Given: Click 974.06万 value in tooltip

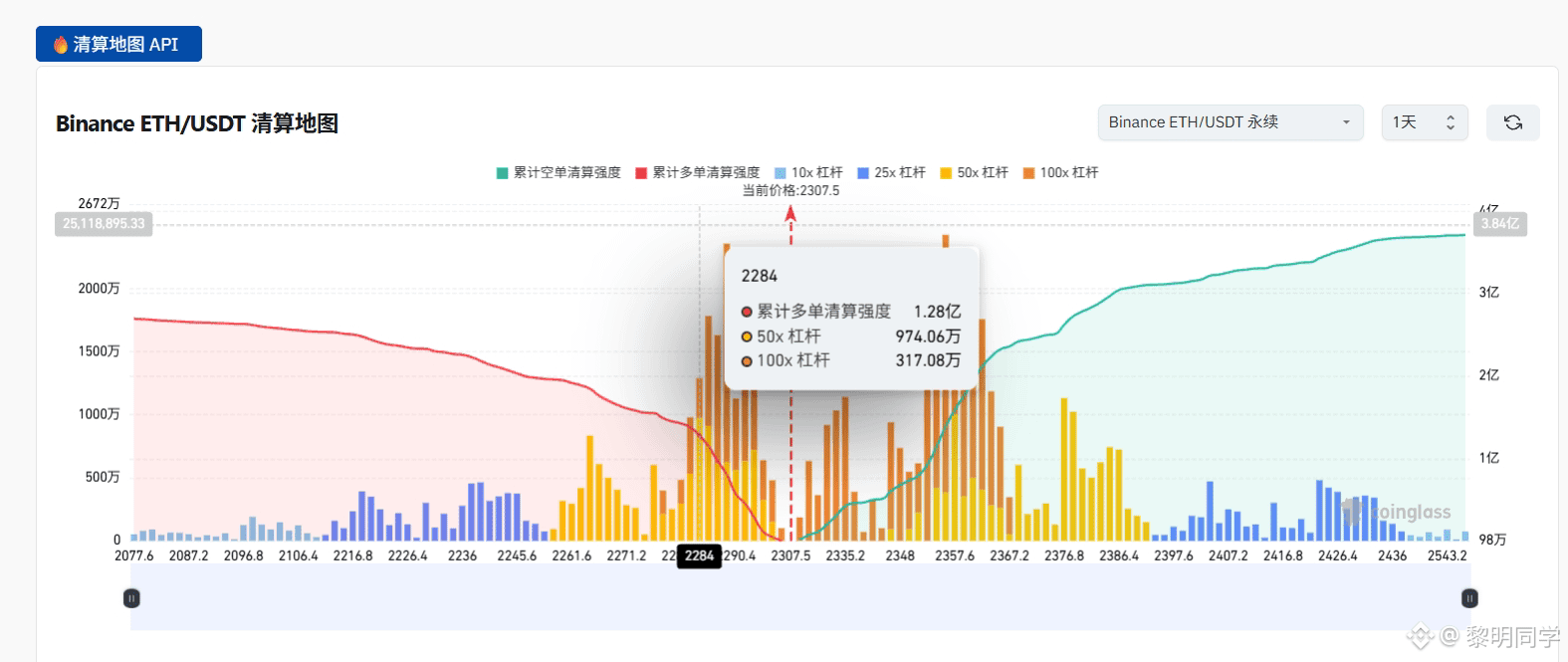Looking at the screenshot, I should click(928, 336).
